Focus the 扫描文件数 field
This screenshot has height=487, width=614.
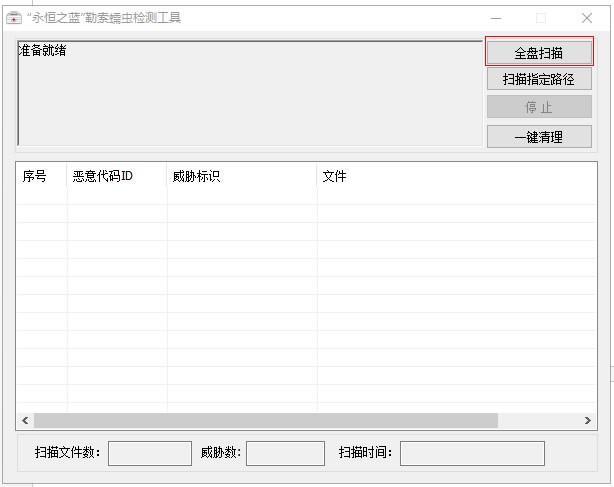[150, 453]
